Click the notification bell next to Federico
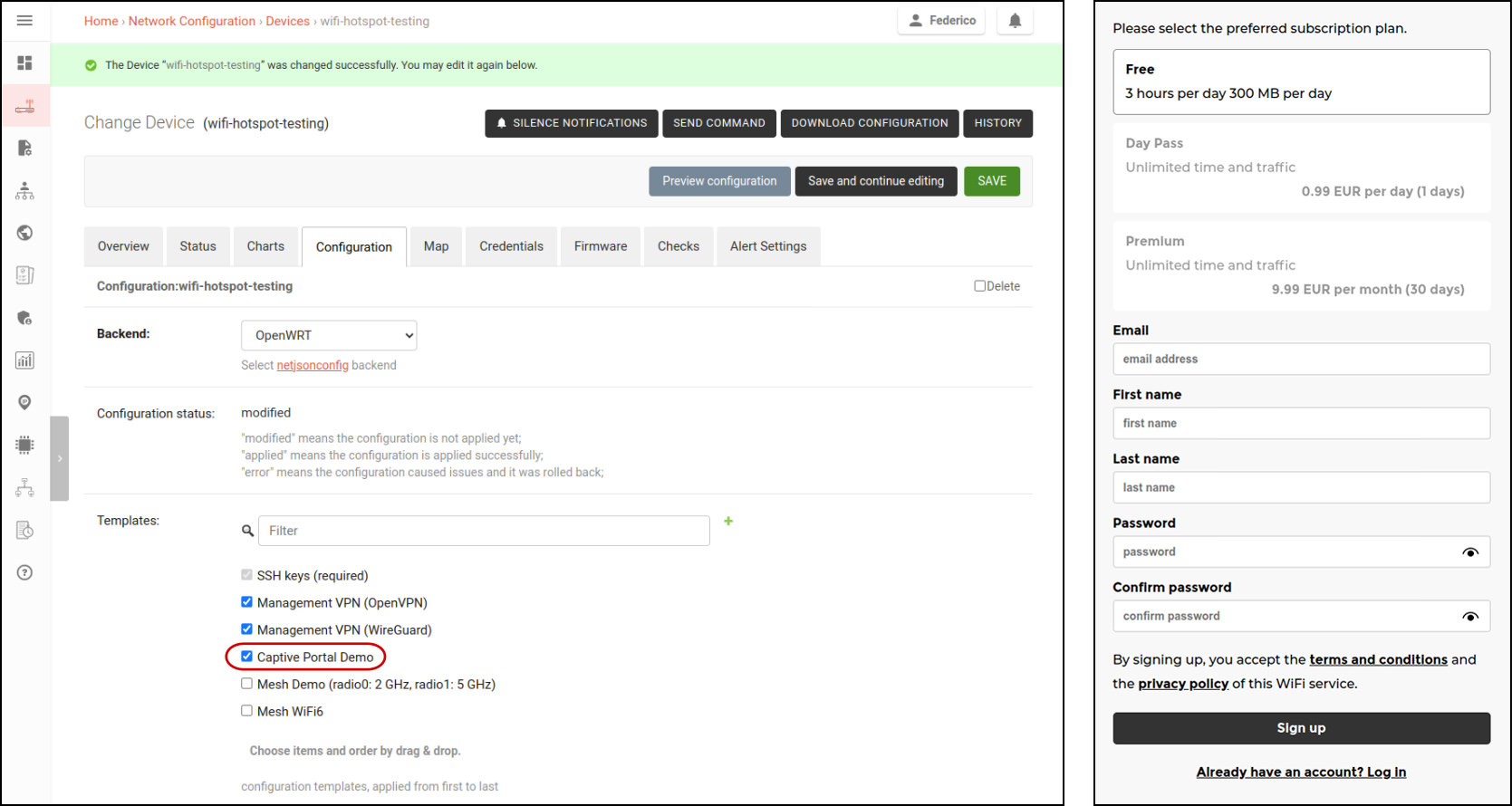 point(1015,21)
